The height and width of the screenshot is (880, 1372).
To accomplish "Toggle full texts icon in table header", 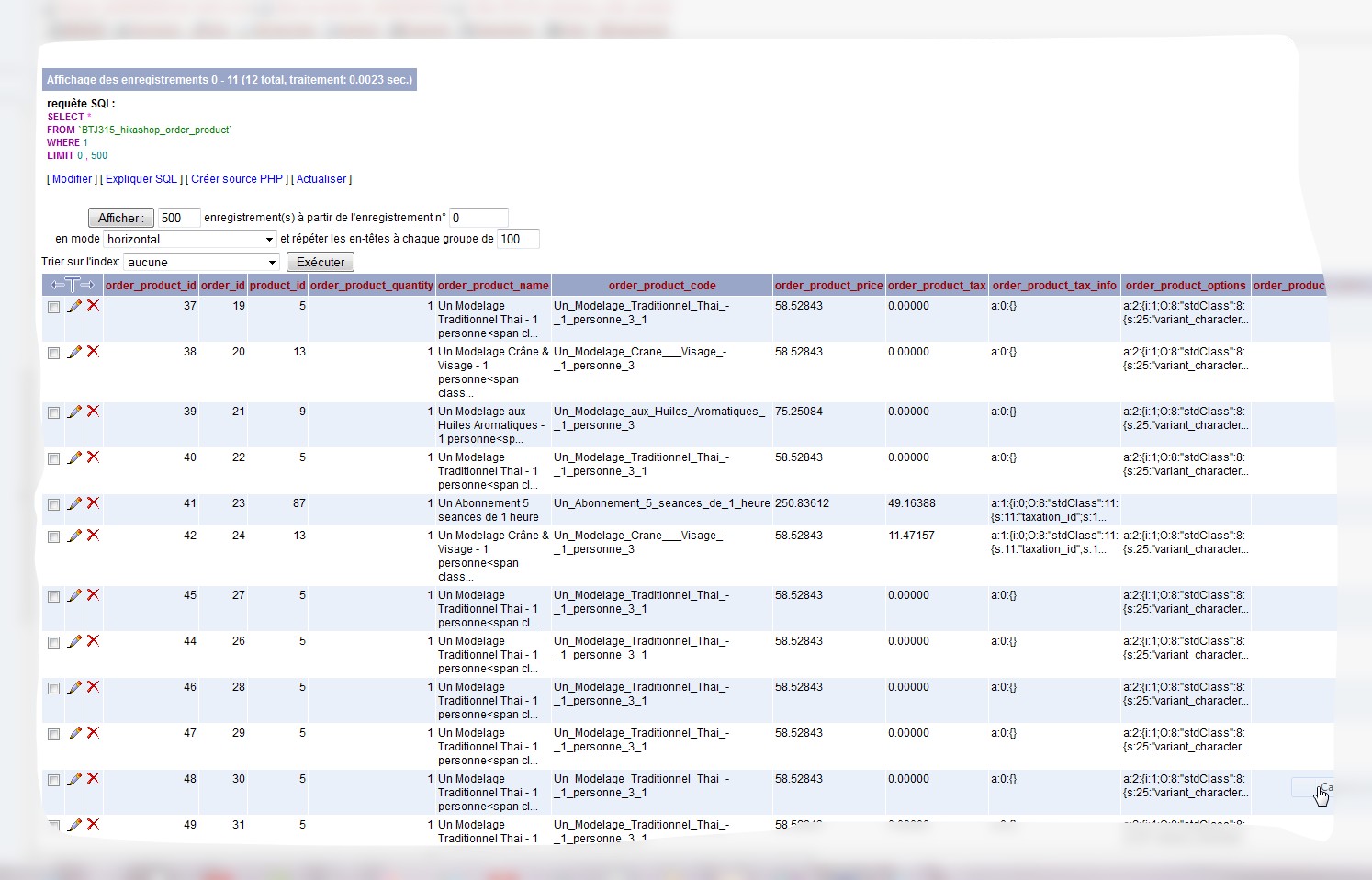I will [x=73, y=285].
